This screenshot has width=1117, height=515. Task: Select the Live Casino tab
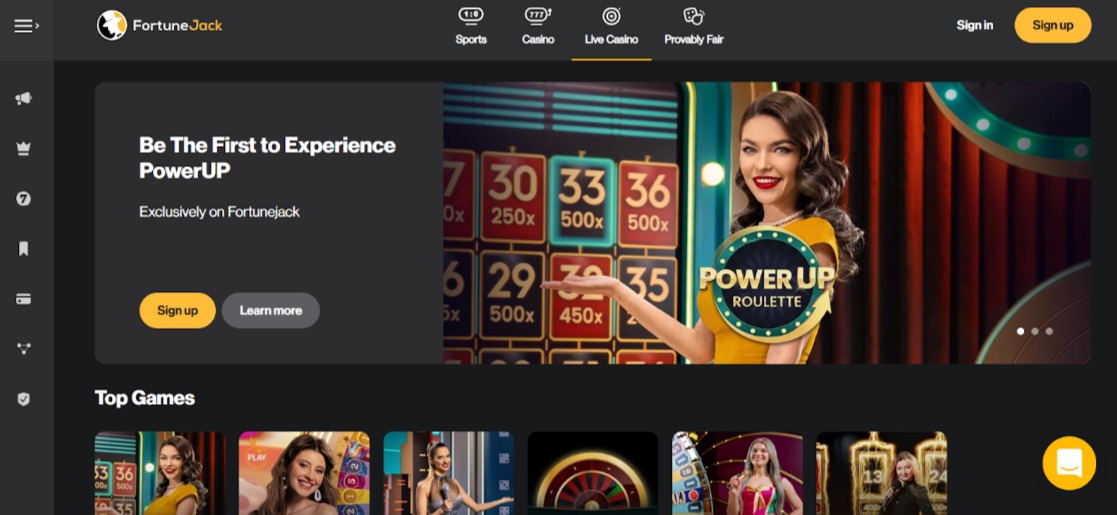[x=611, y=26]
